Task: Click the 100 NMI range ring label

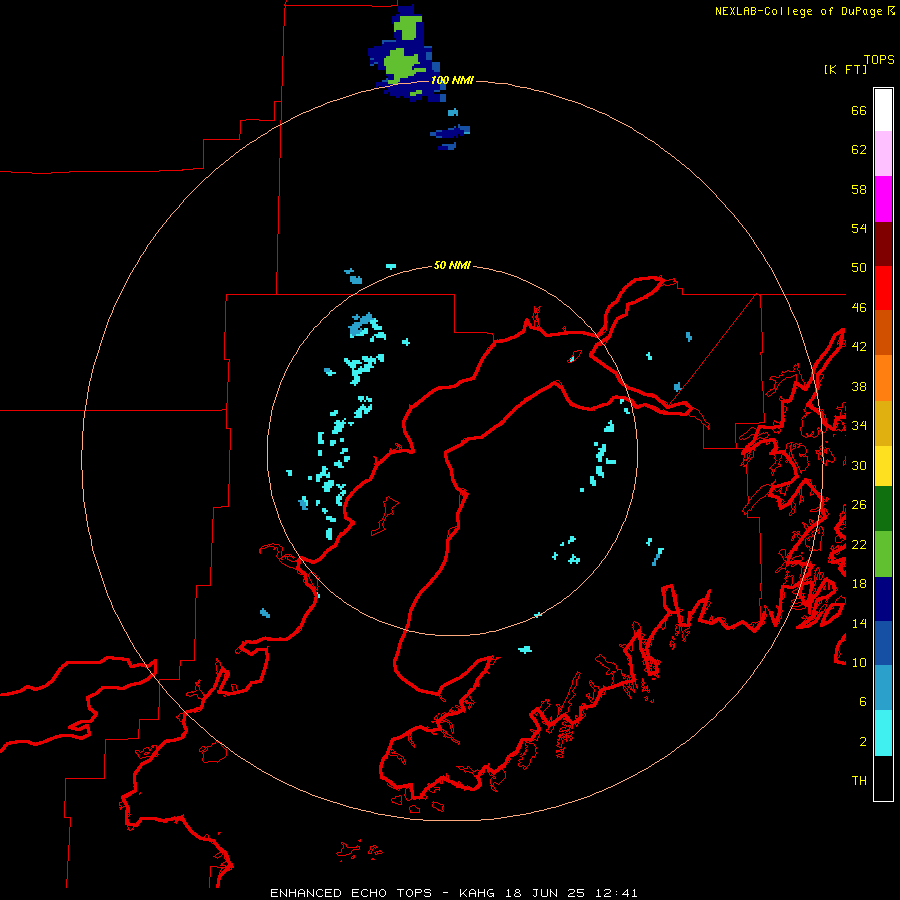Action: [452, 80]
